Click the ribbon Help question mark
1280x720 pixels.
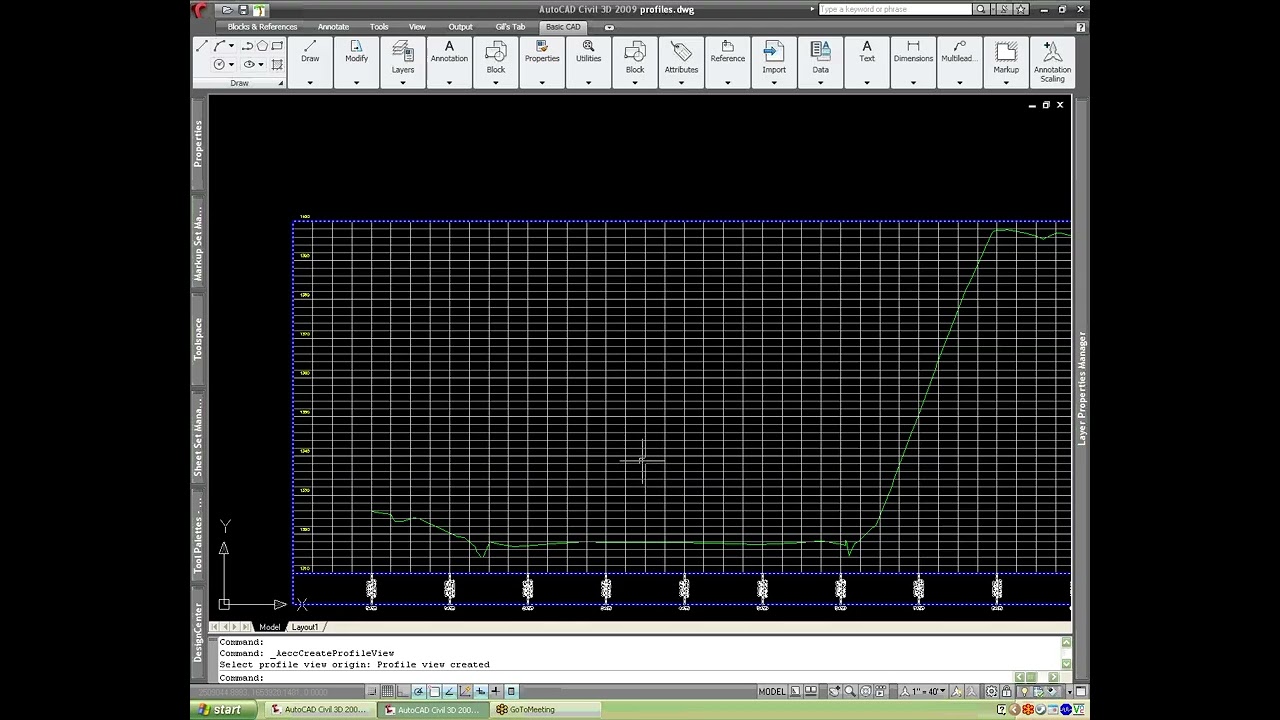click(x=1081, y=27)
